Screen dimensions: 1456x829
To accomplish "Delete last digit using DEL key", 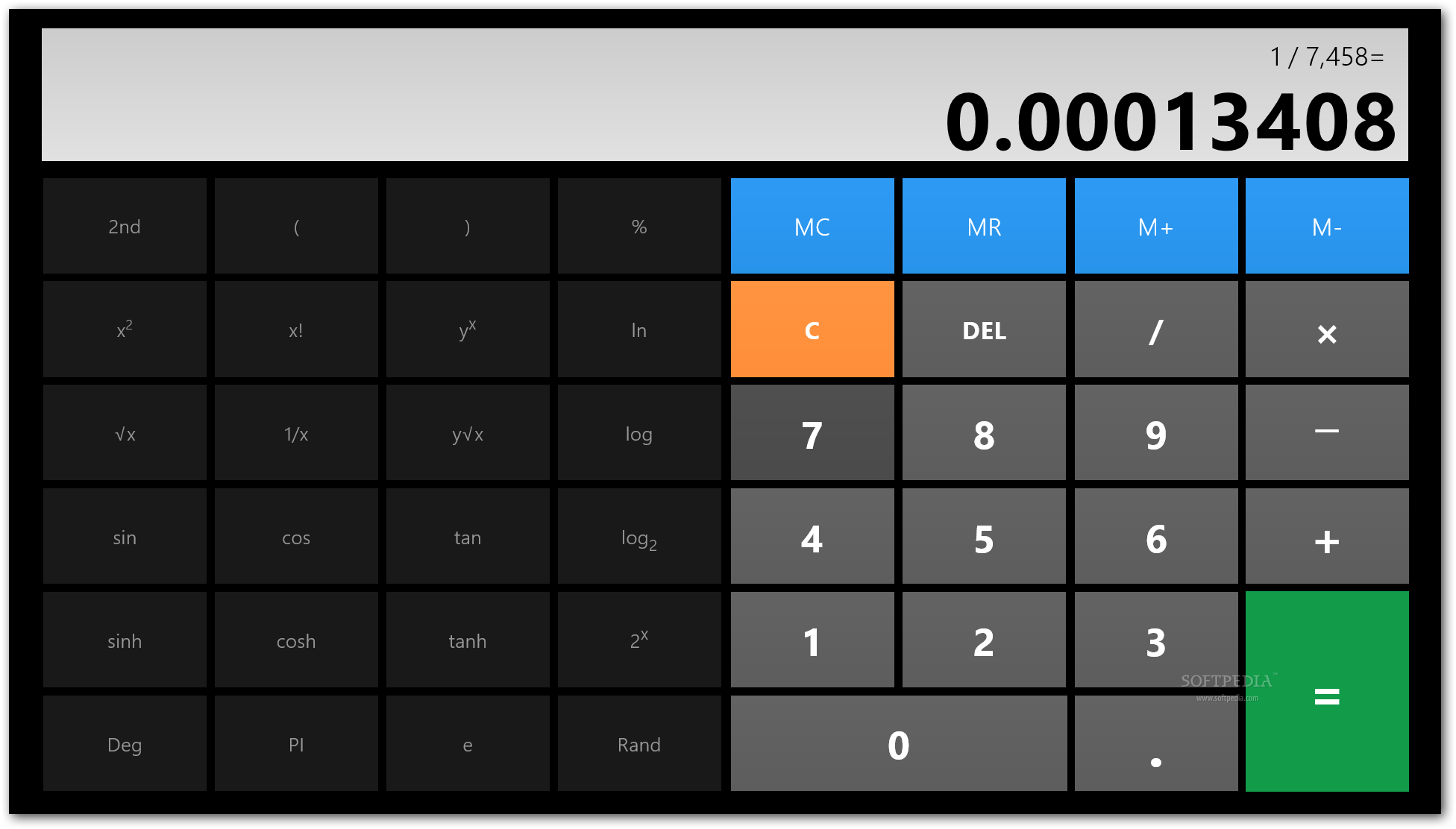I will (x=984, y=329).
